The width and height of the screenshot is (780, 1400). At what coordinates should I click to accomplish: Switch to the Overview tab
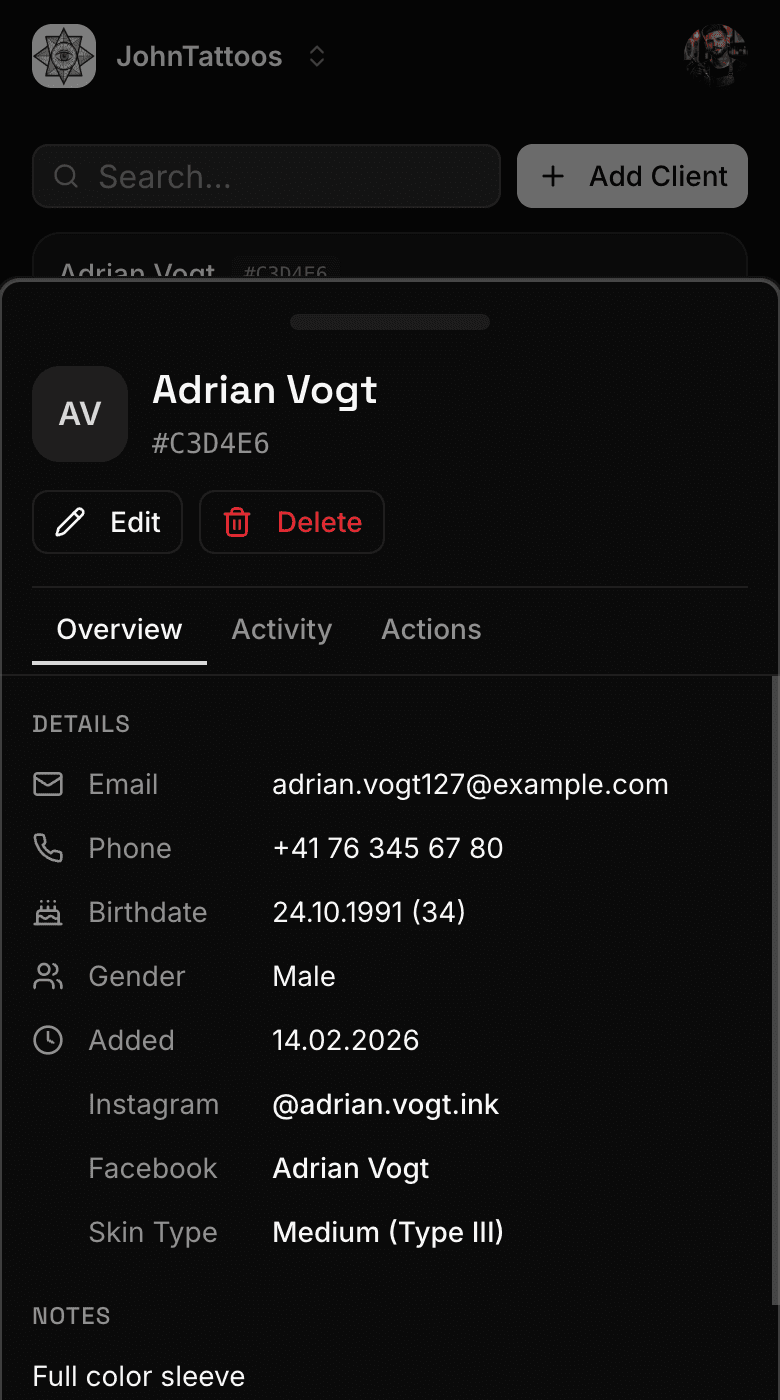119,629
